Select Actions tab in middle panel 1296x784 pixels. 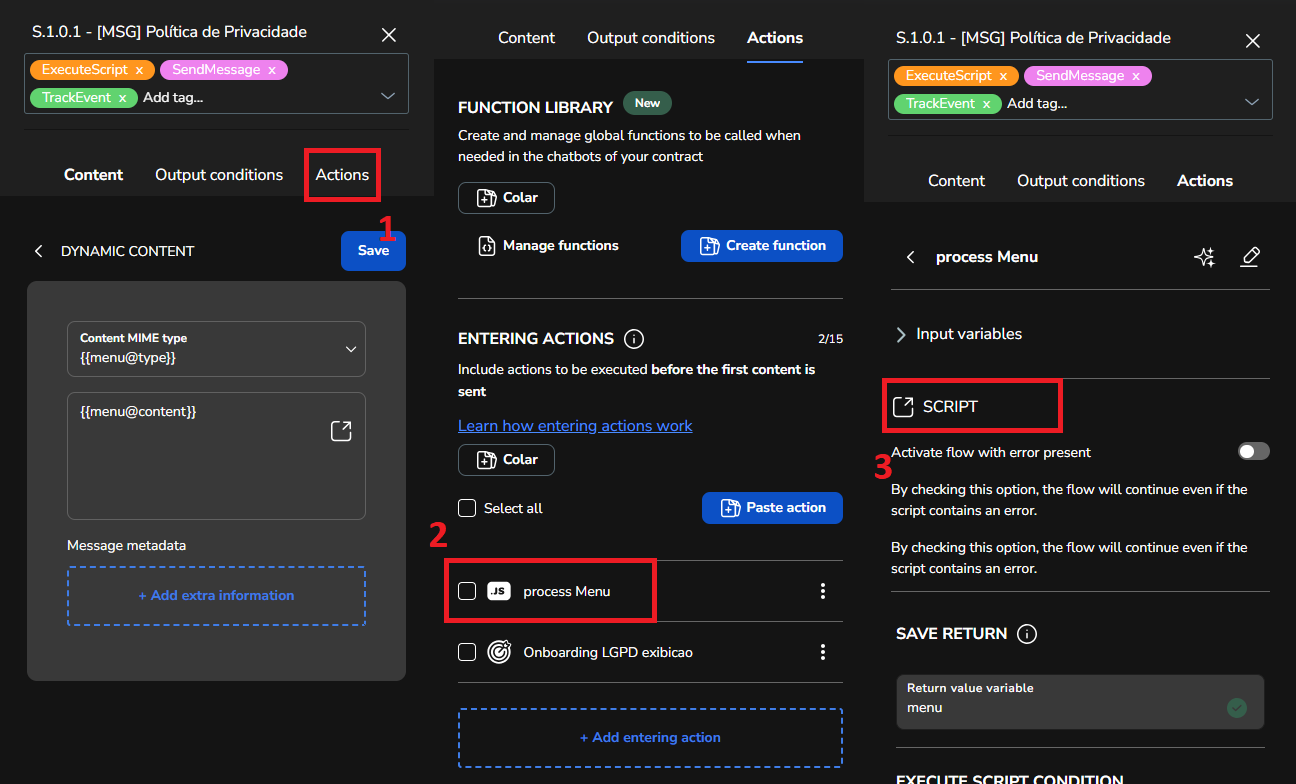click(775, 38)
